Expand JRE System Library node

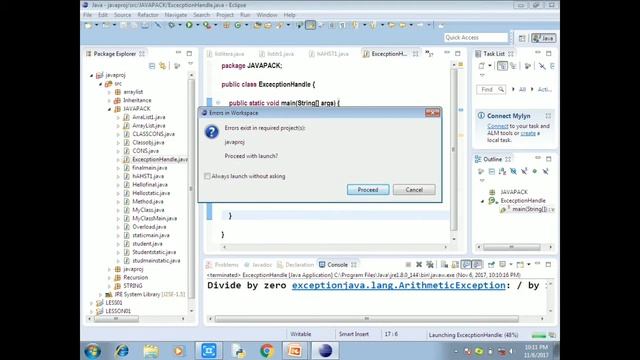click(100, 294)
